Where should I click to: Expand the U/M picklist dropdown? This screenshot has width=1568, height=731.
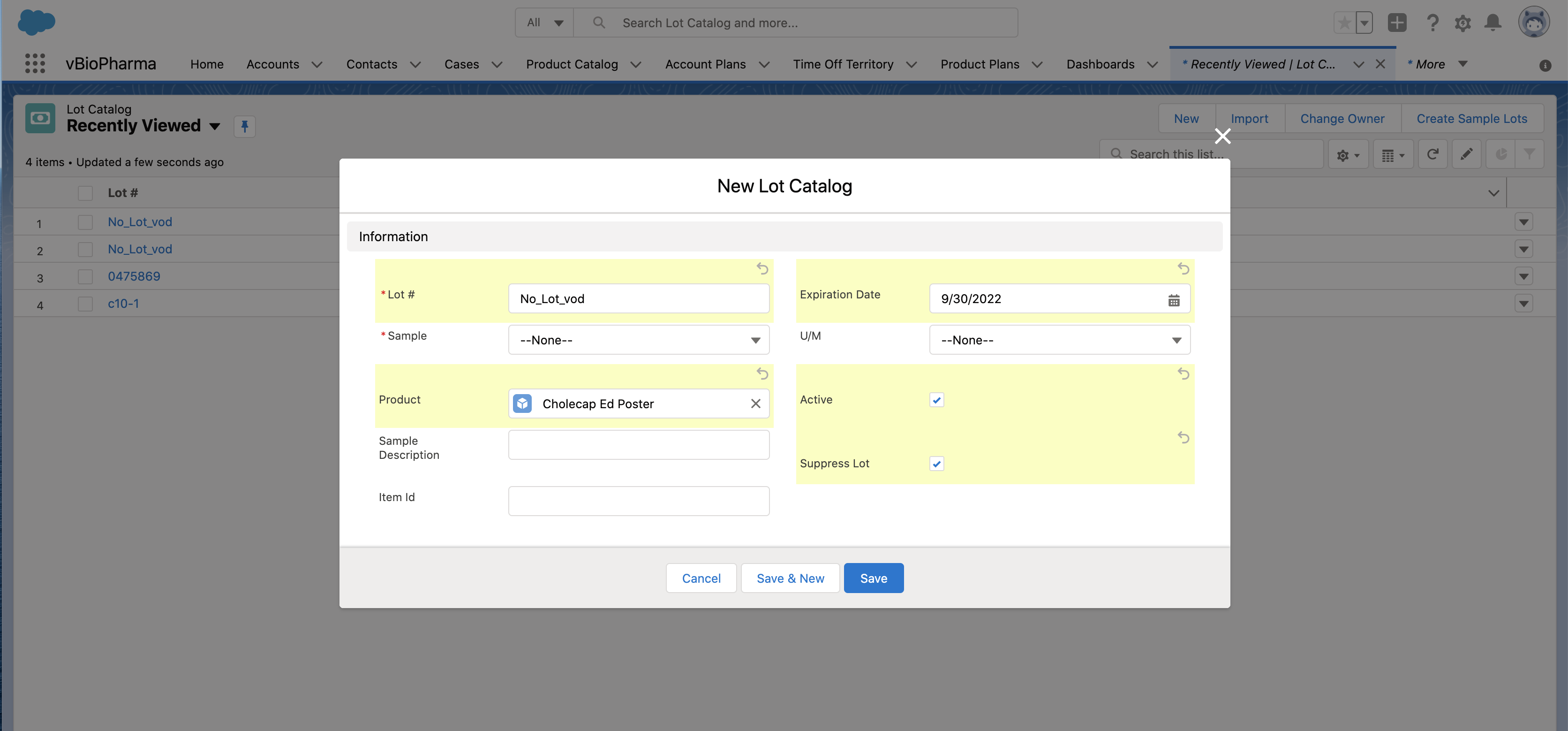tap(1059, 340)
